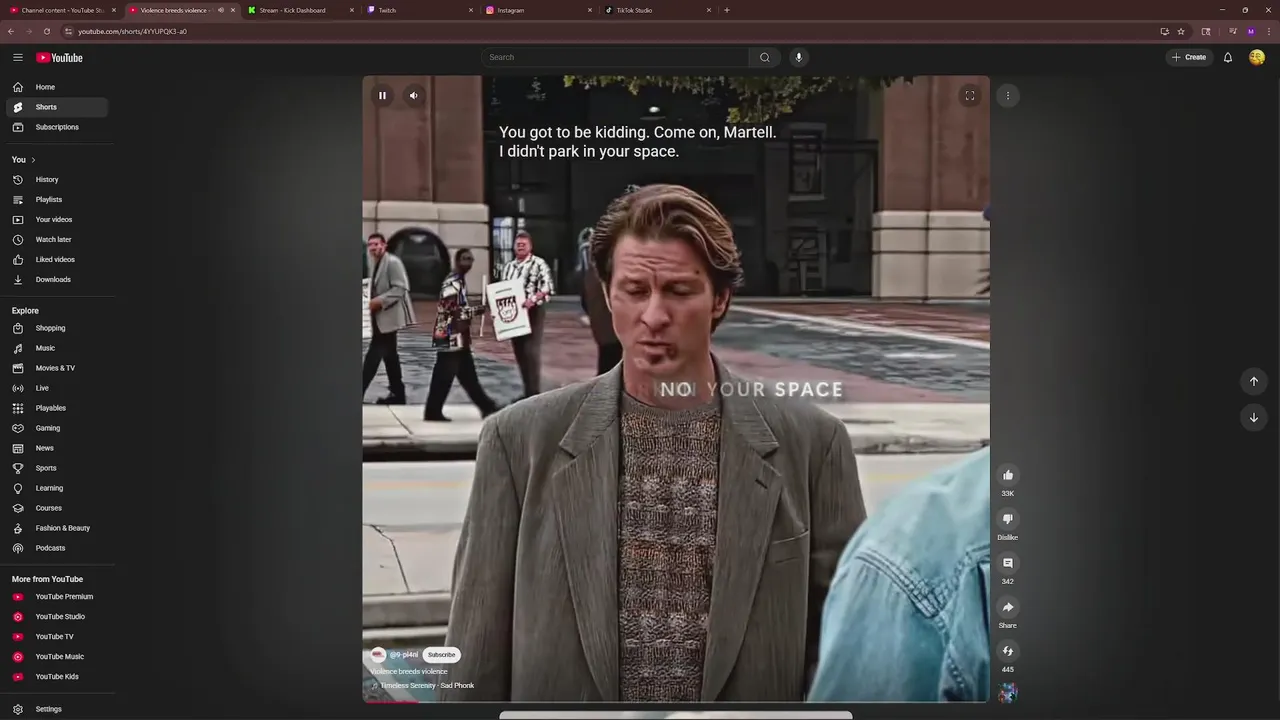Start voice search with the microphone

click(x=798, y=57)
